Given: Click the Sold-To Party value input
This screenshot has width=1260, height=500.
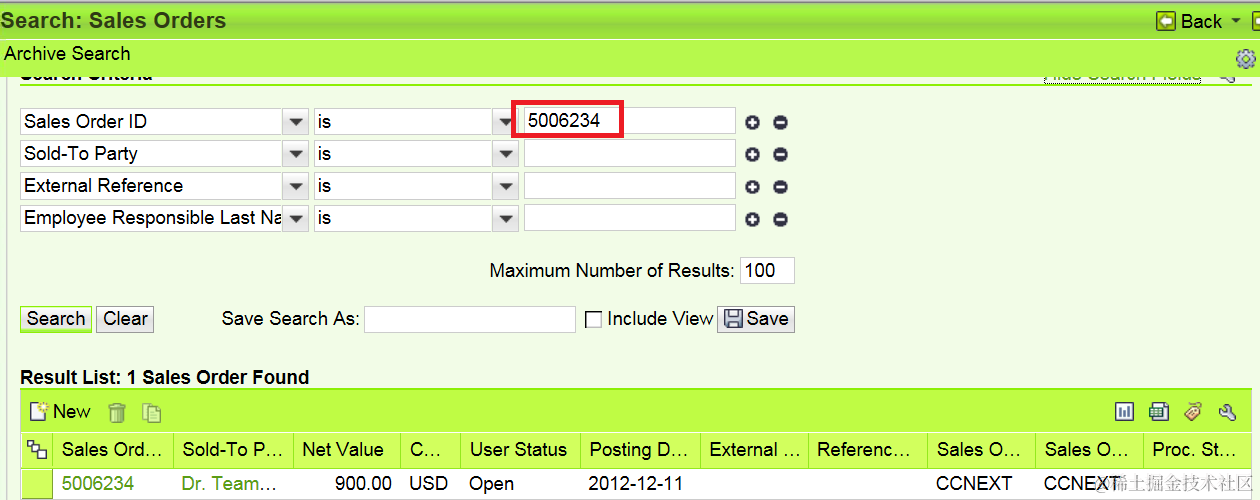Looking at the screenshot, I should point(630,154).
